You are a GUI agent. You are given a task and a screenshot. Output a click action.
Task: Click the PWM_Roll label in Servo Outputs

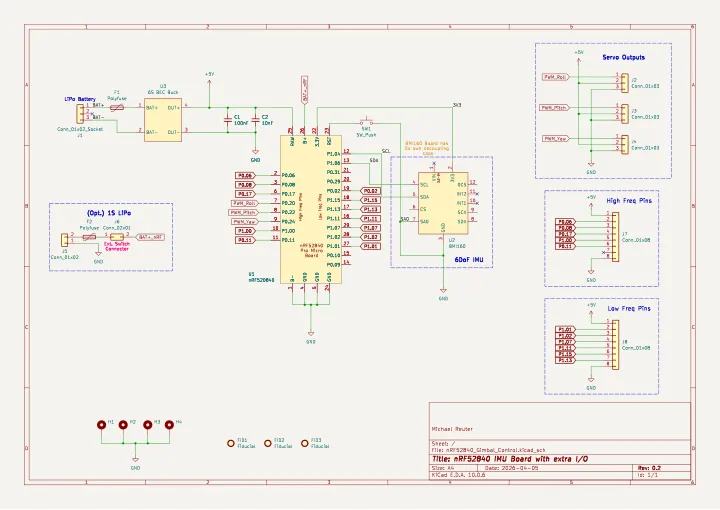pos(556,77)
